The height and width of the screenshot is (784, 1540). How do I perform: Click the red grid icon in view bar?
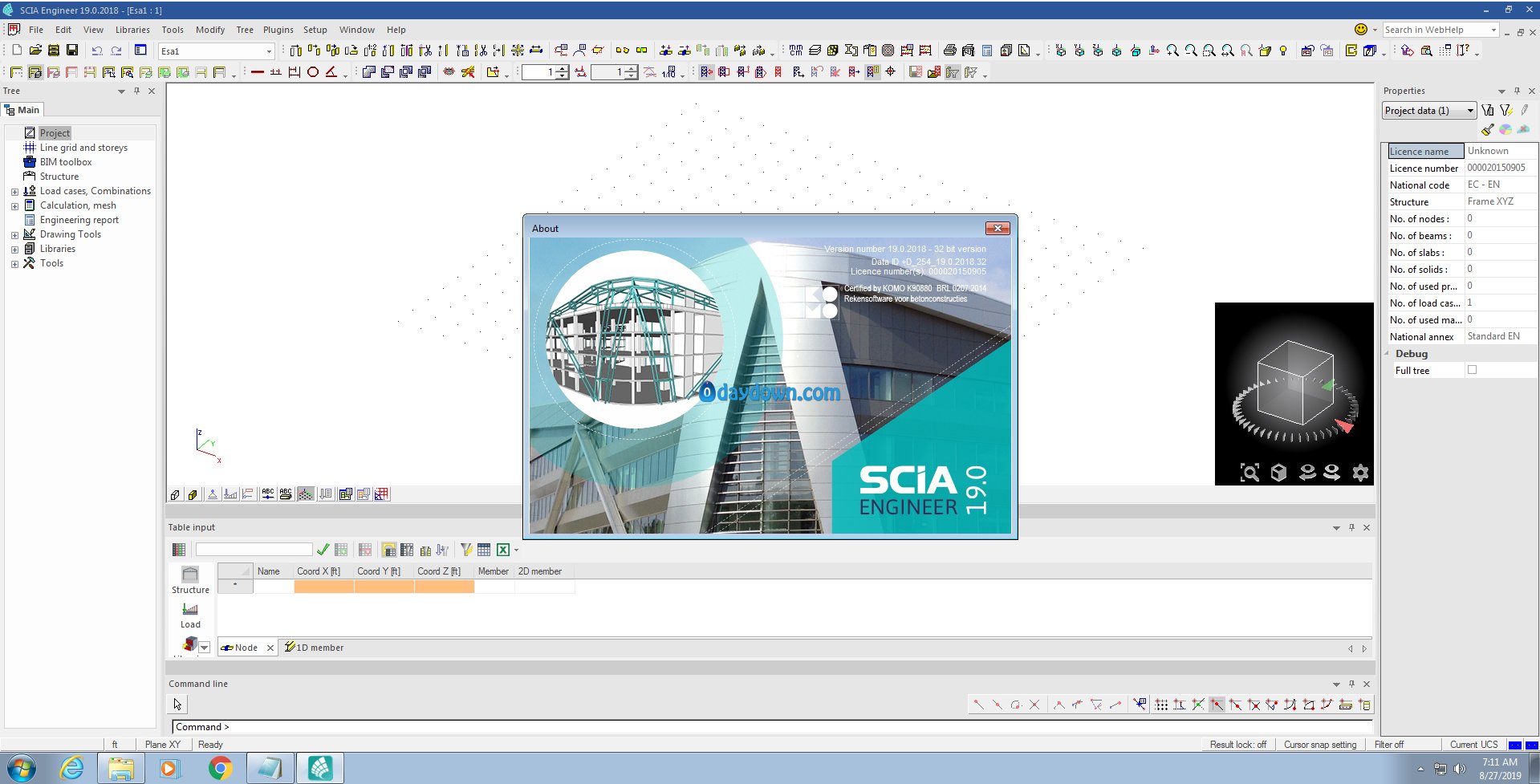coord(382,494)
